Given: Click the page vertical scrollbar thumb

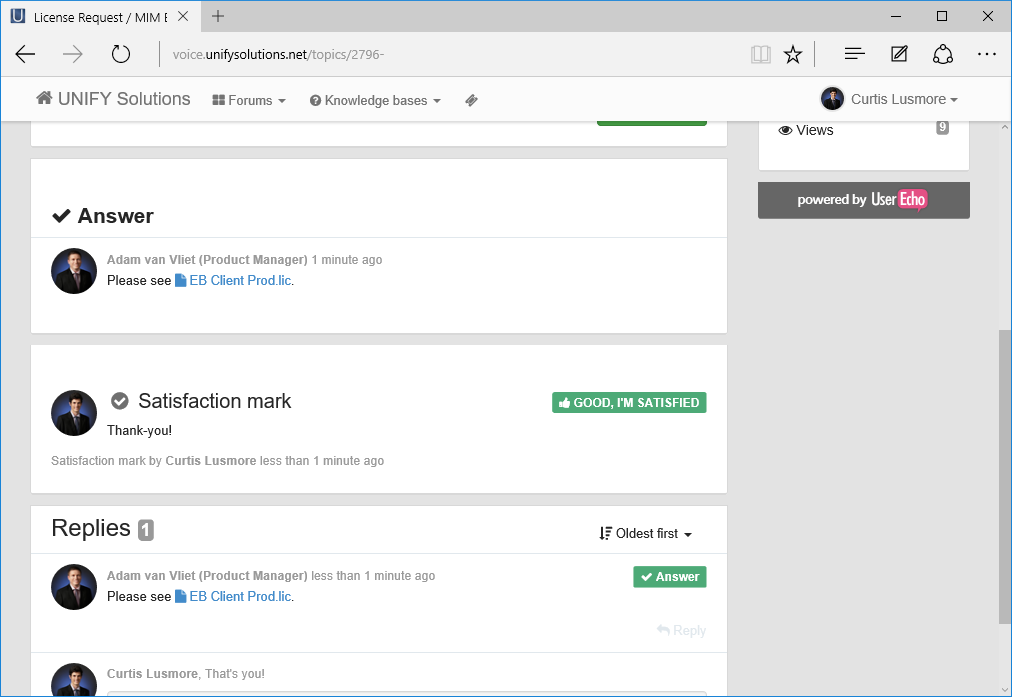Looking at the screenshot, I should (1005, 478).
